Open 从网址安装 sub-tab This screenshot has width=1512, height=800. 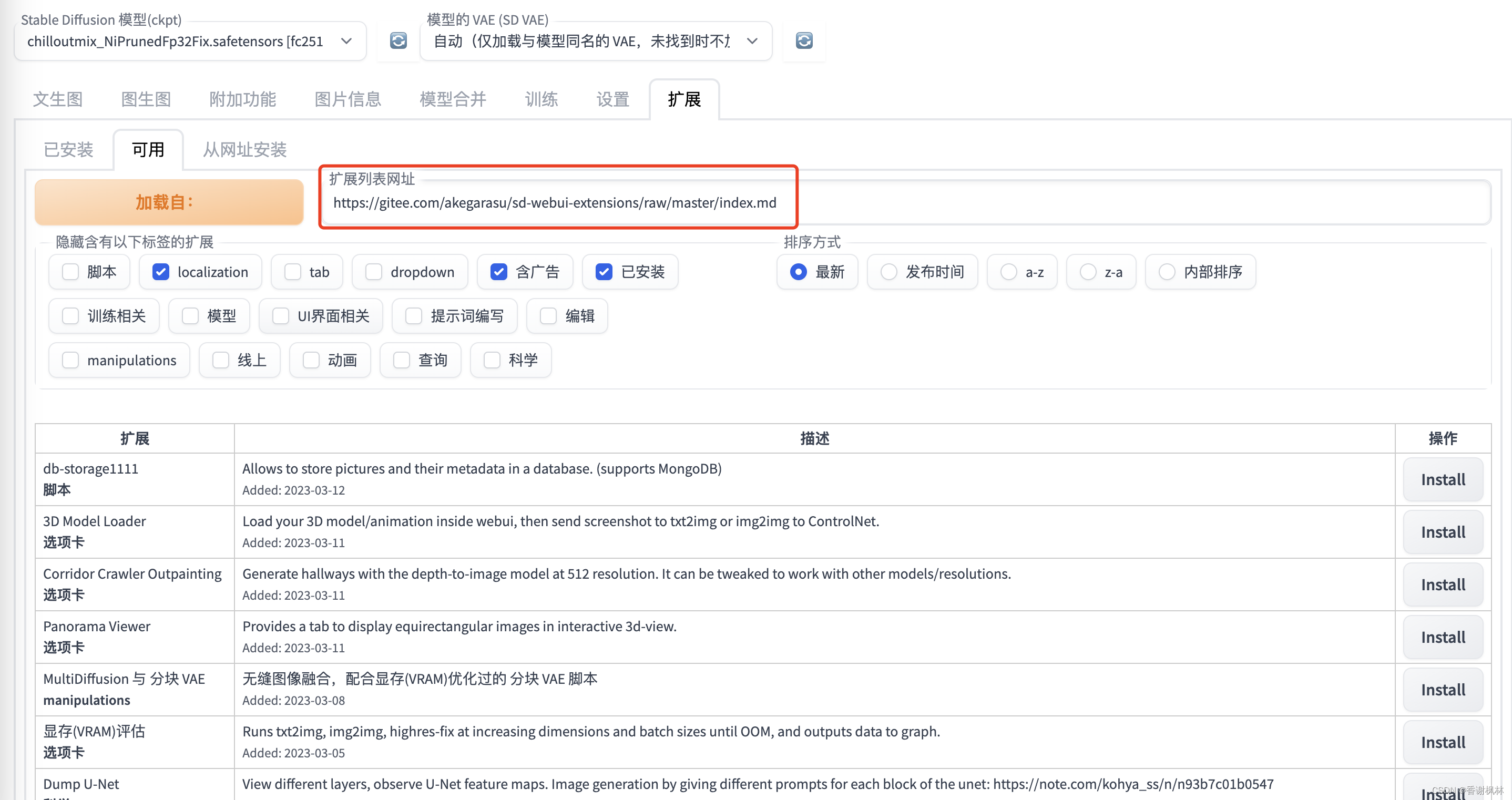[244, 150]
